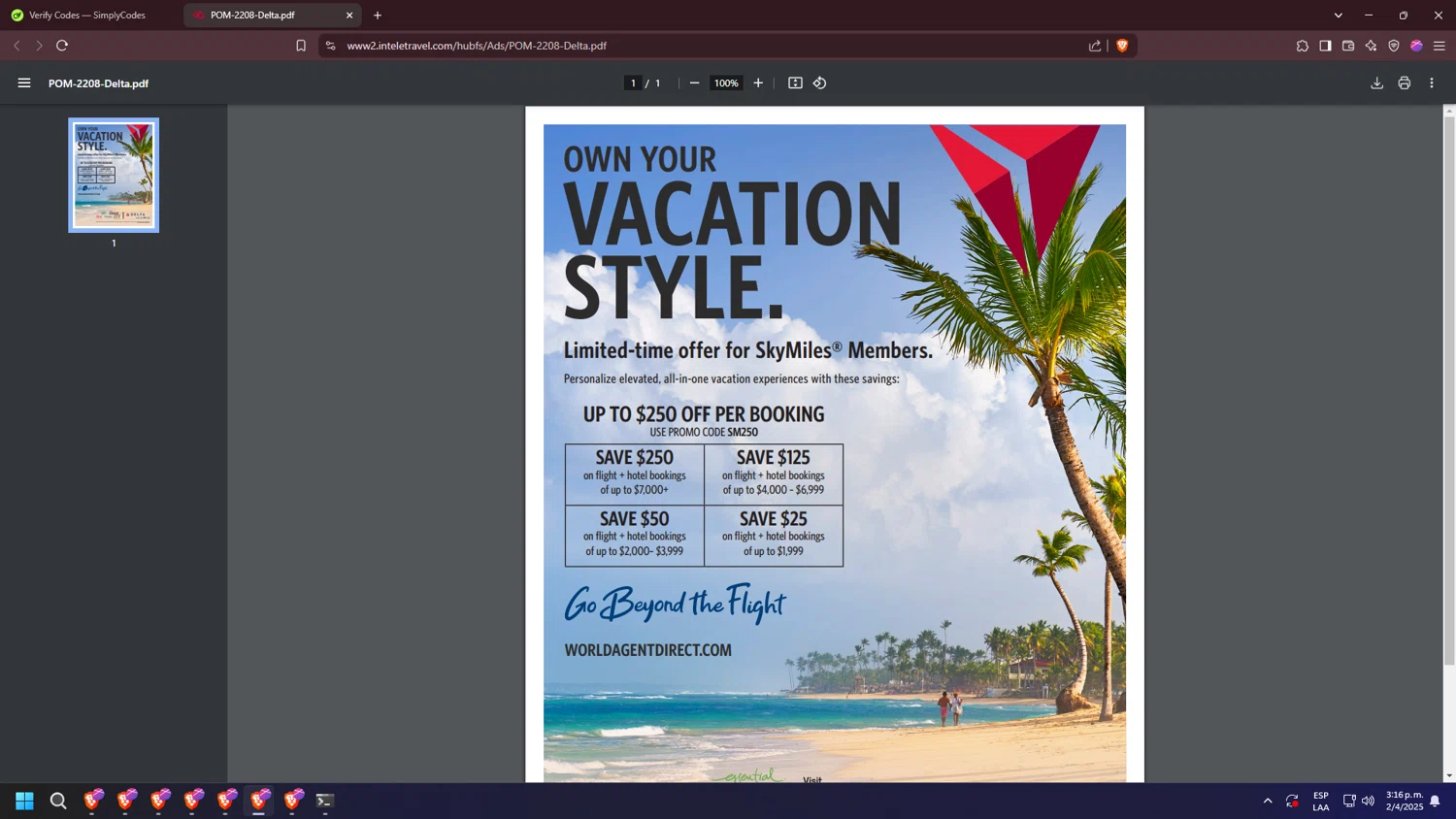This screenshot has height=819, width=1456.
Task: Open the browser main menu
Action: [1439, 46]
